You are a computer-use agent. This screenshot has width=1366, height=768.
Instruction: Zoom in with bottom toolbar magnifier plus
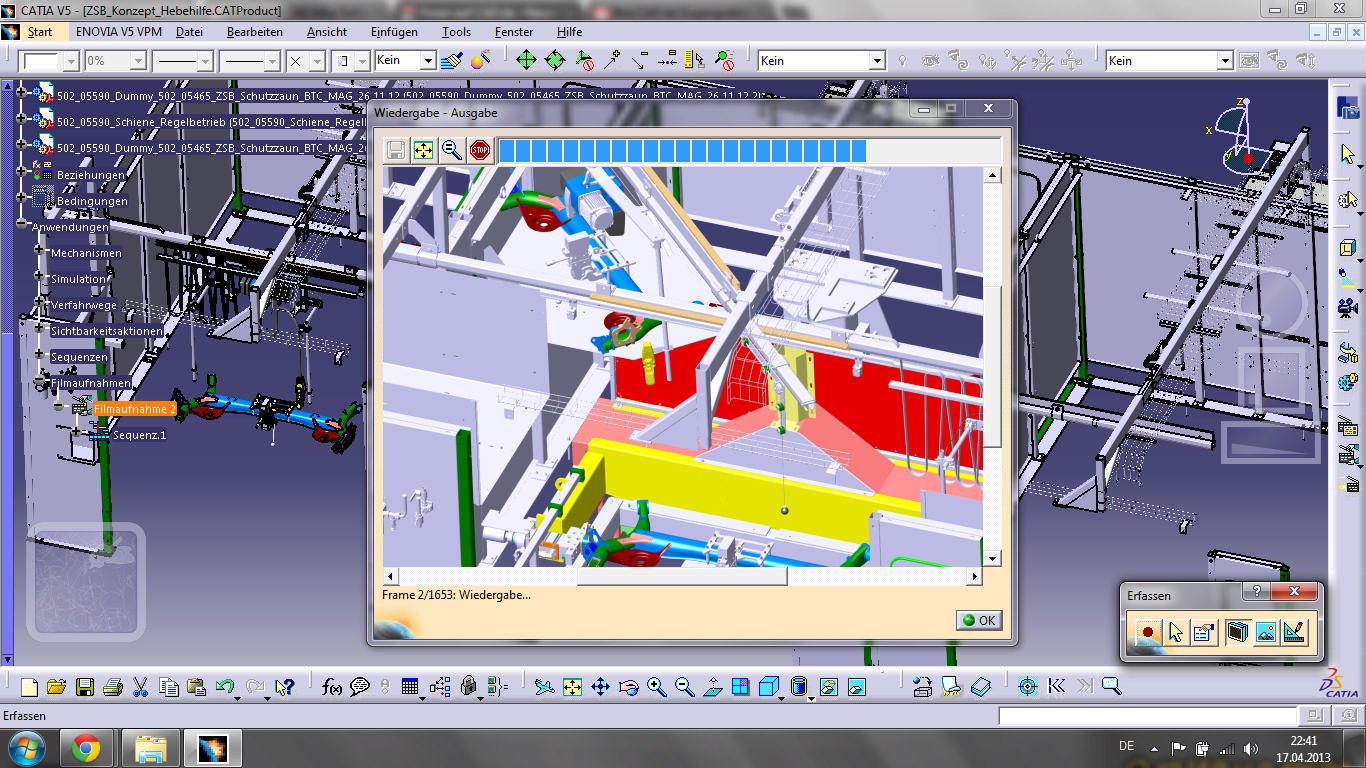coord(656,687)
